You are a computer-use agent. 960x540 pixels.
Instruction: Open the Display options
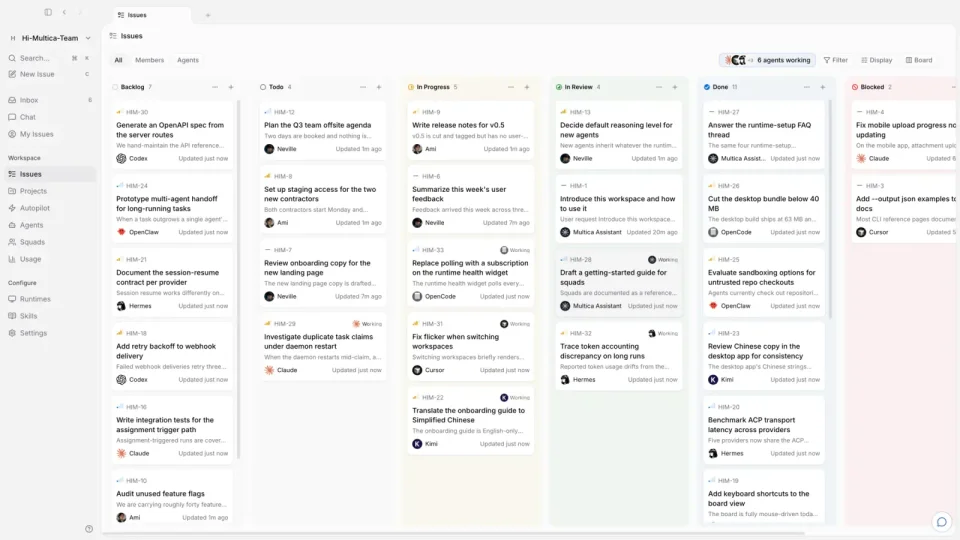pyautogui.click(x=877, y=60)
